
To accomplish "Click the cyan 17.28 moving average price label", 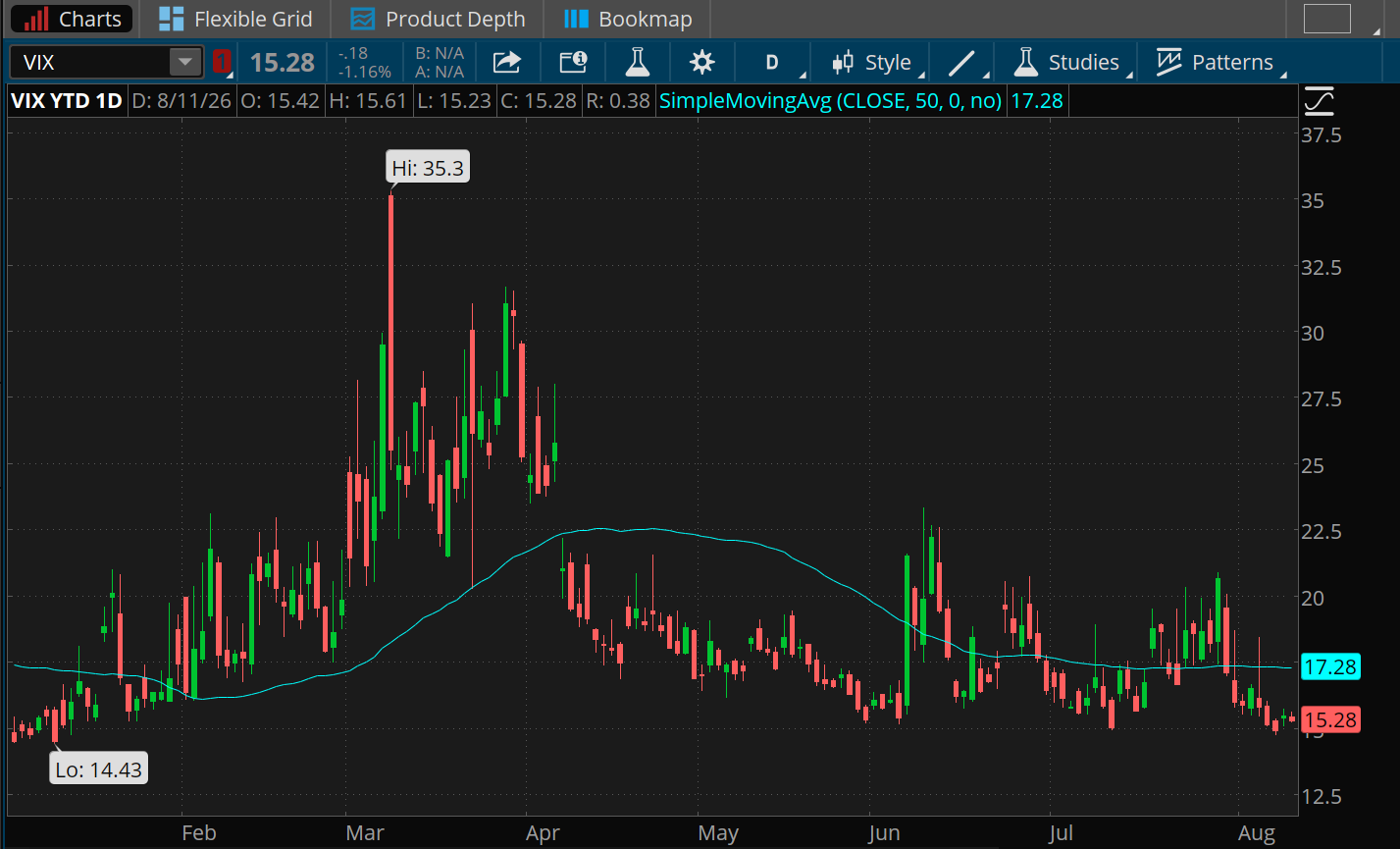I will coord(1330,667).
